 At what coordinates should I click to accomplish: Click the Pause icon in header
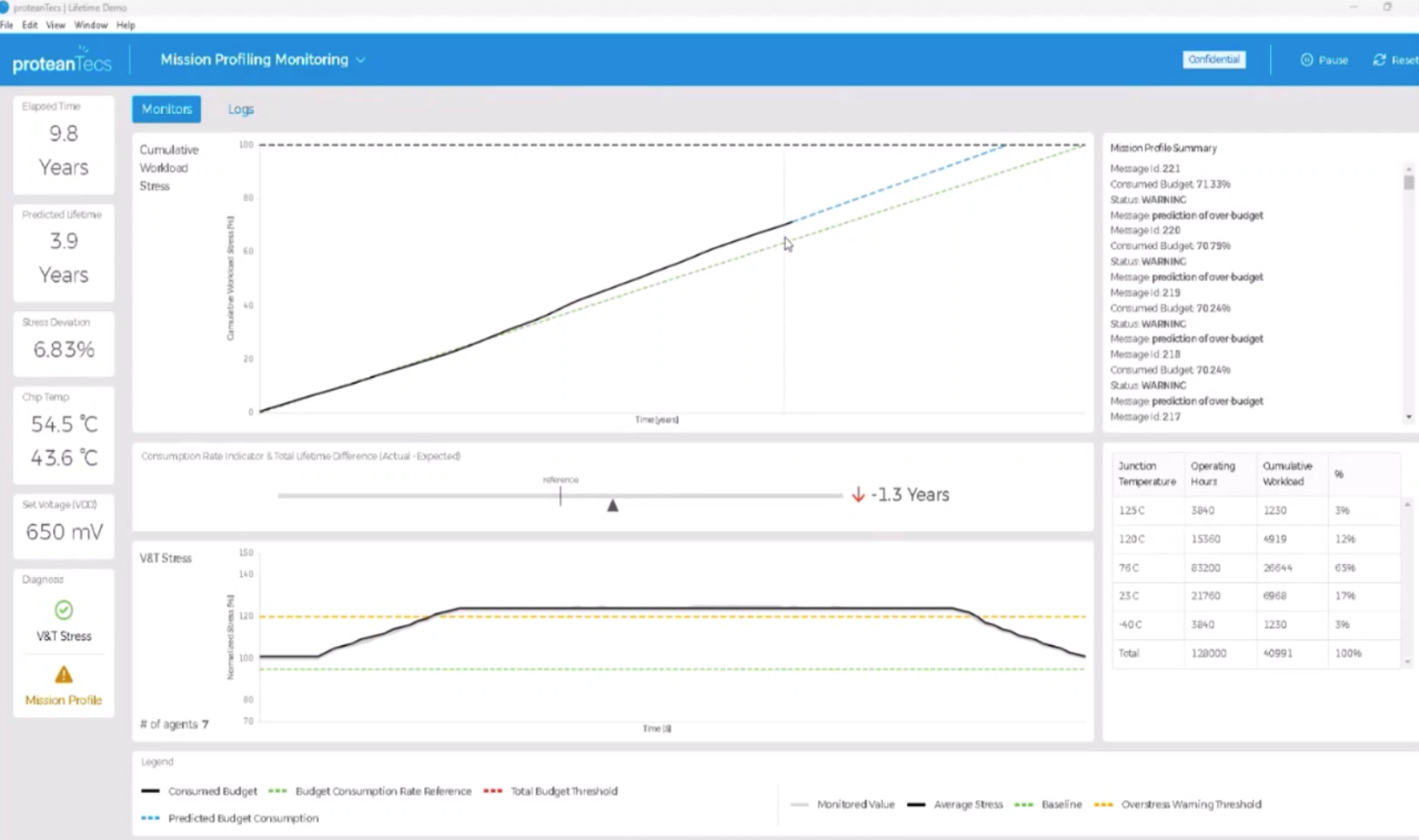coord(1307,60)
